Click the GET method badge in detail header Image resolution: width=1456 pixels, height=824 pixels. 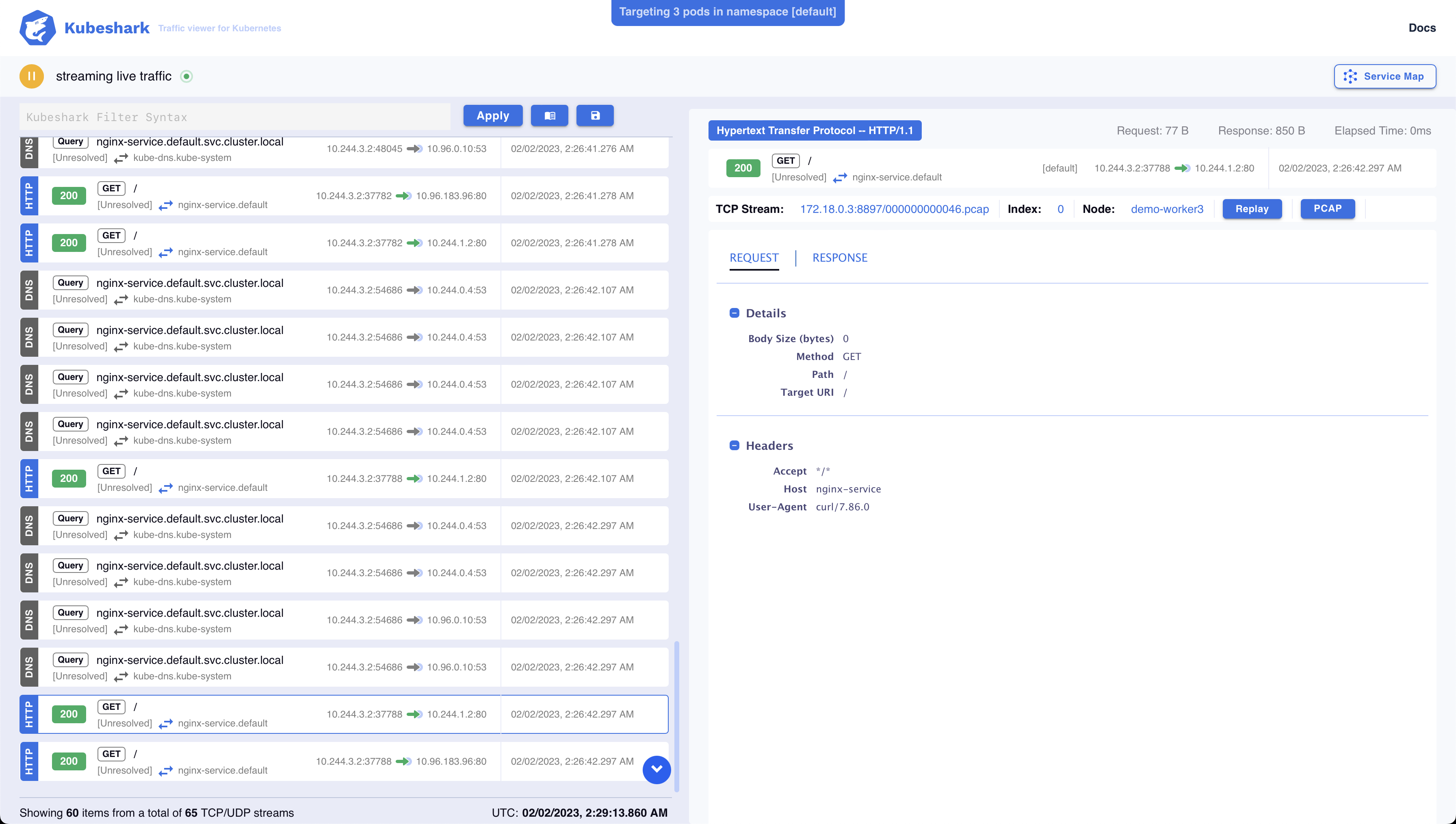point(785,161)
